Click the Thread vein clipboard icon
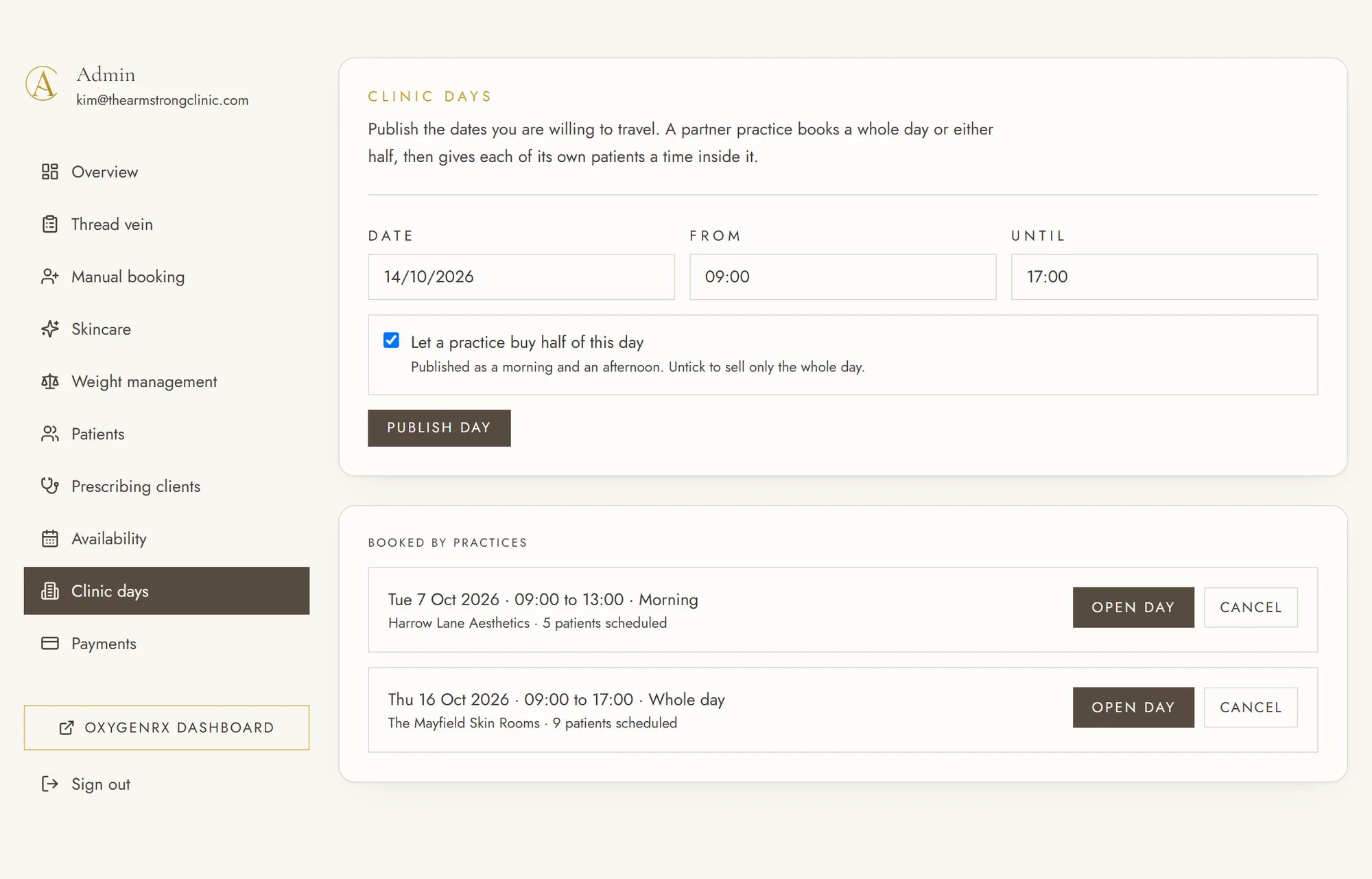 (50, 224)
